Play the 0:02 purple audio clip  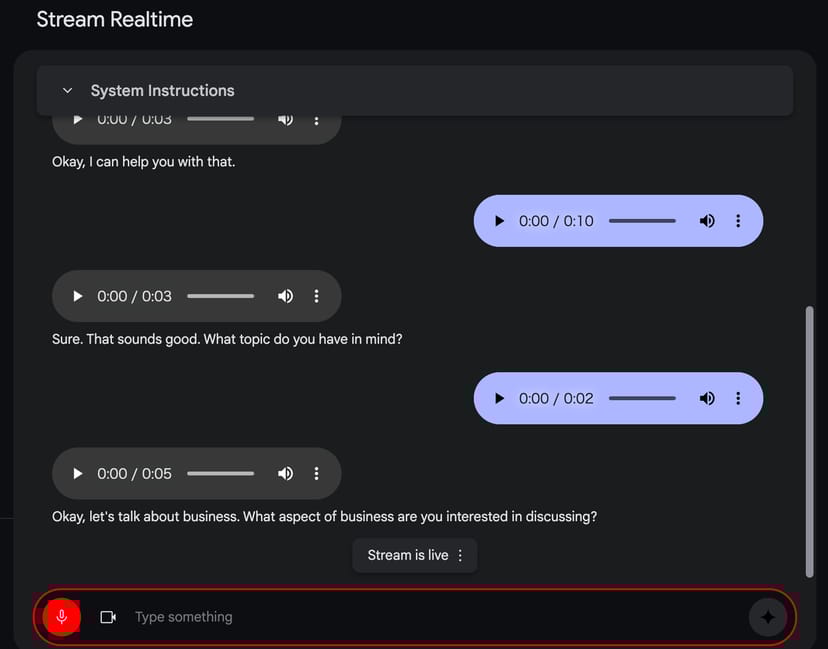pyautogui.click(x=500, y=398)
